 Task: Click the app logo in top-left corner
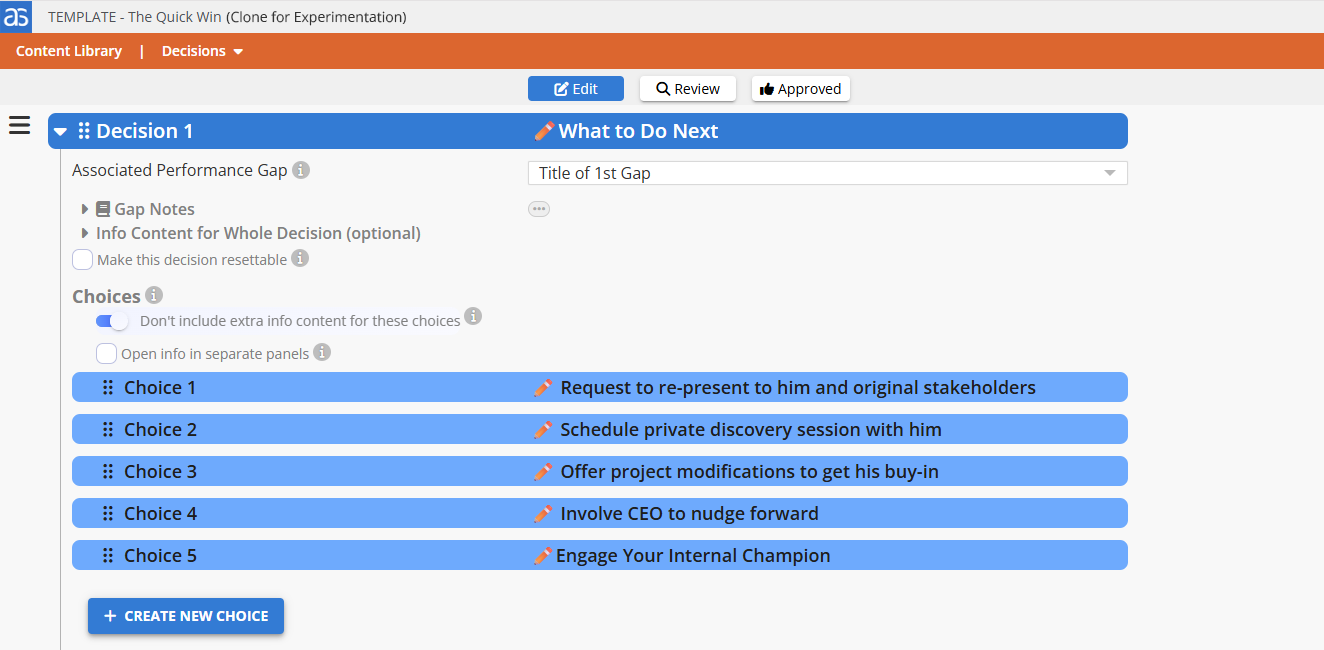pyautogui.click(x=16, y=16)
